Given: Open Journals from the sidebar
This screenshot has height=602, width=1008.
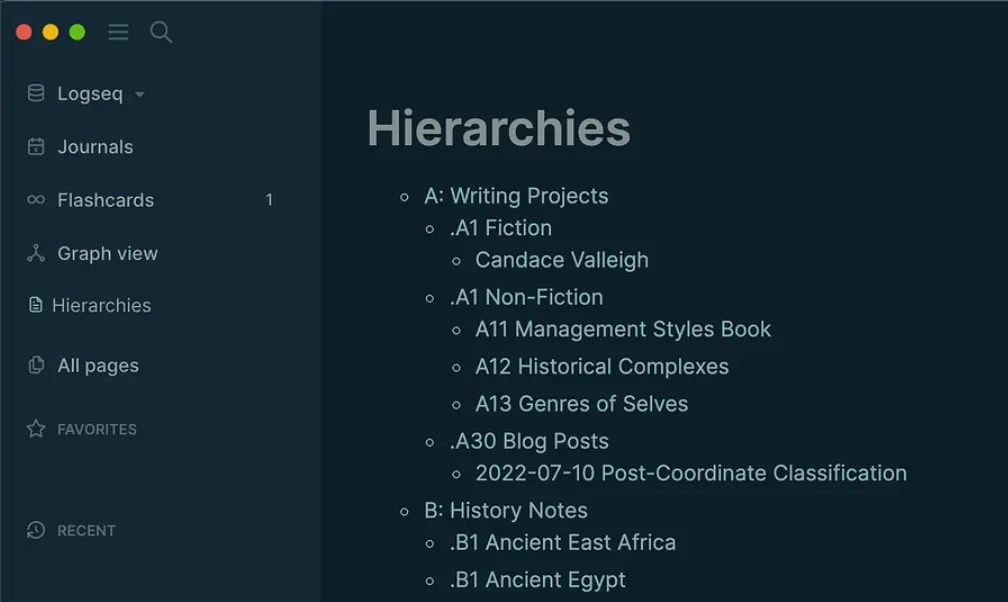Looking at the screenshot, I should pos(95,147).
